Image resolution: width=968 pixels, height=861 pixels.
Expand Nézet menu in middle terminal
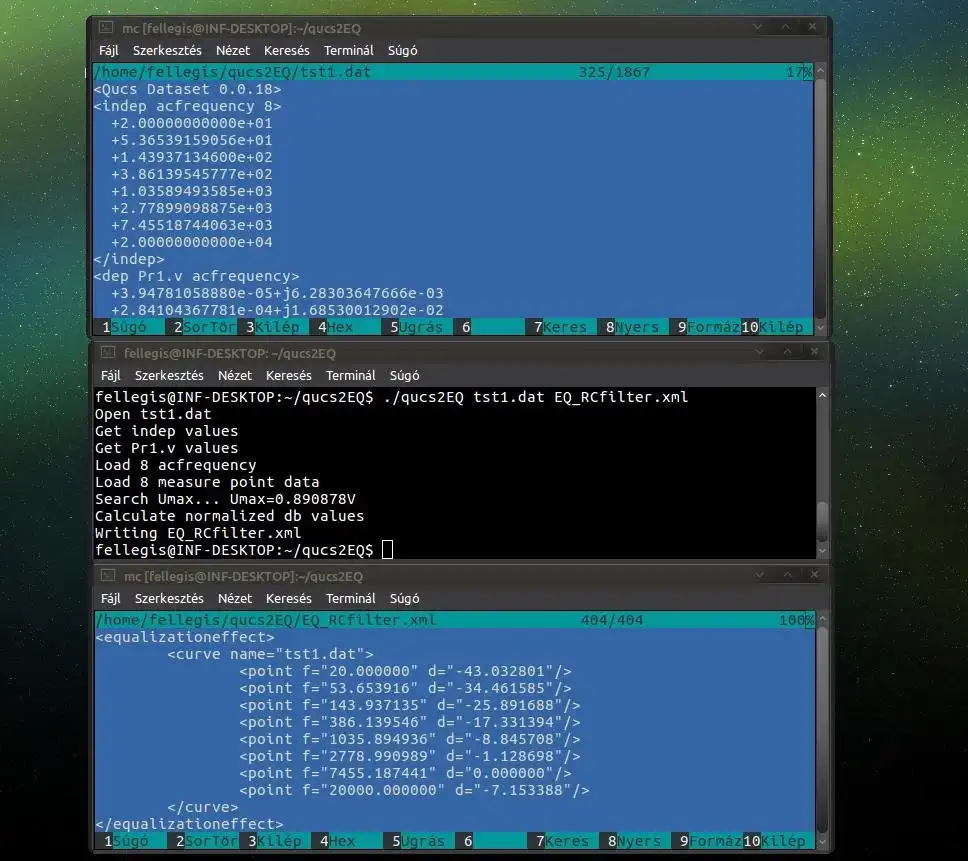235,376
